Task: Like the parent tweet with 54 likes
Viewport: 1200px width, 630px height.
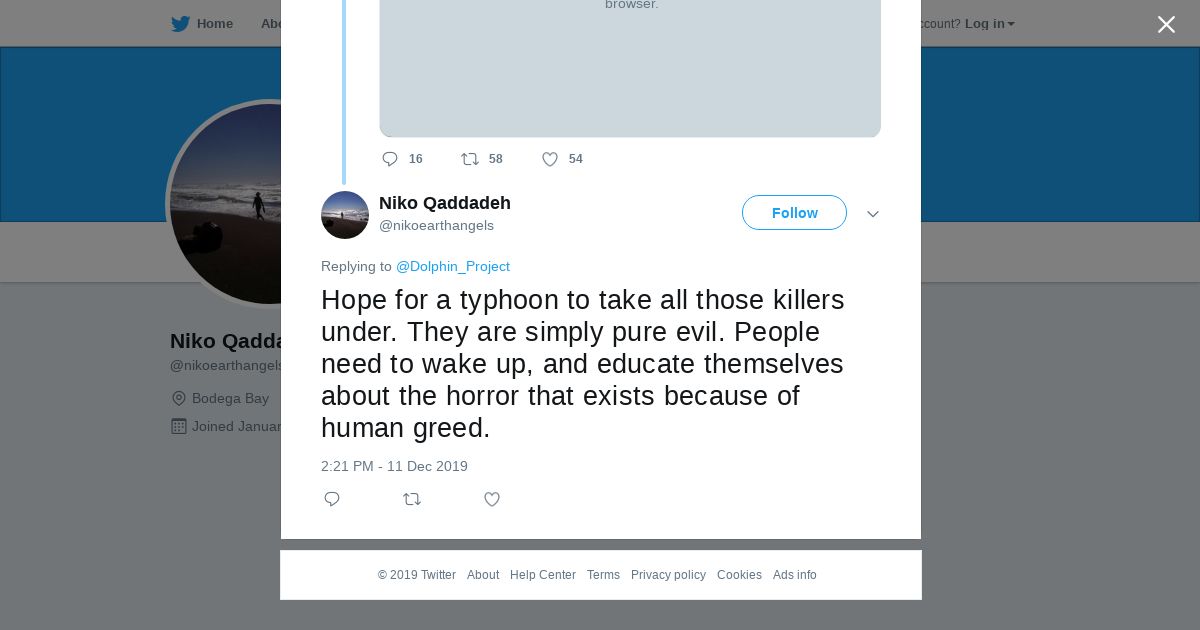Action: (550, 159)
